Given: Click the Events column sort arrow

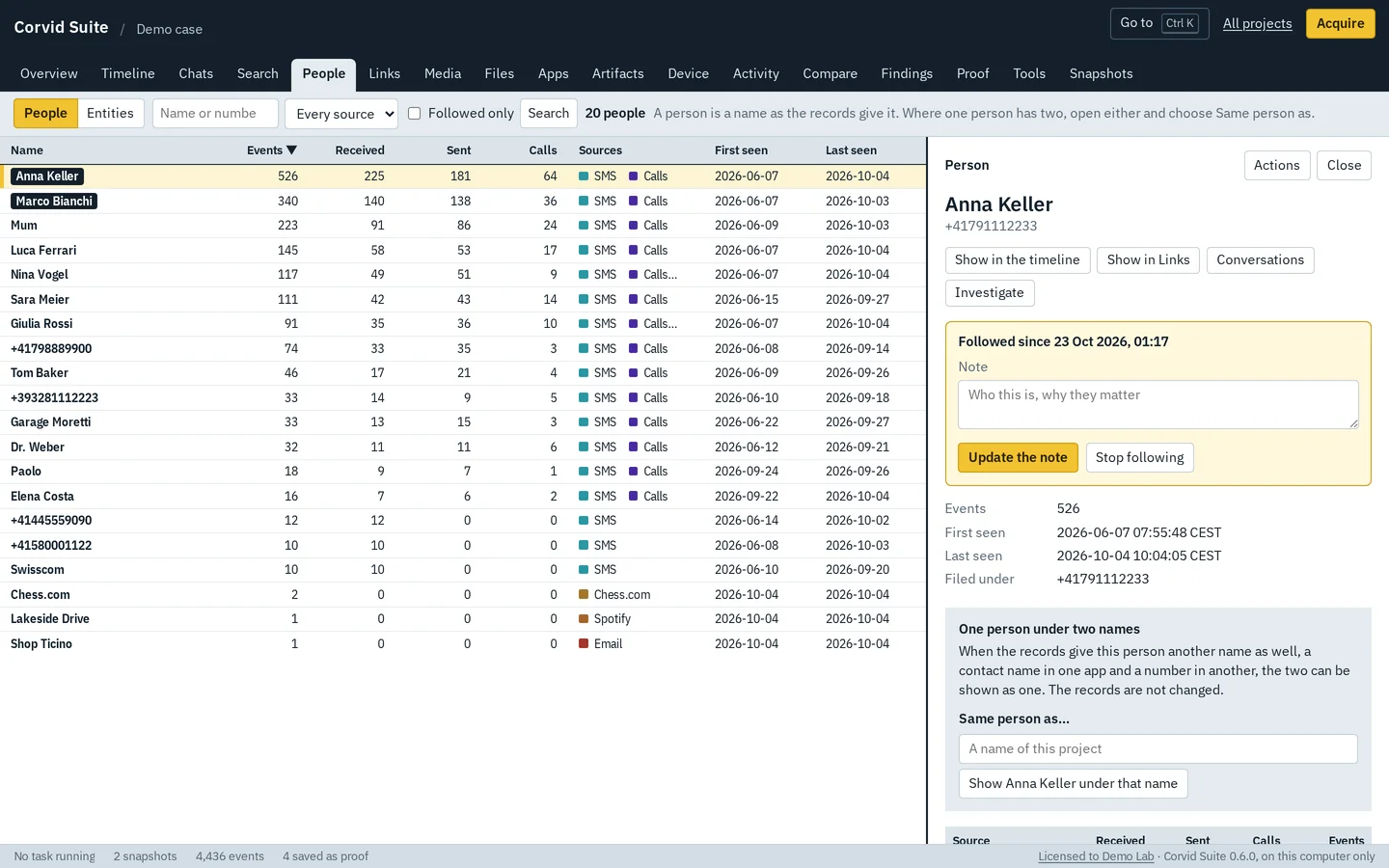Looking at the screenshot, I should click(x=291, y=150).
